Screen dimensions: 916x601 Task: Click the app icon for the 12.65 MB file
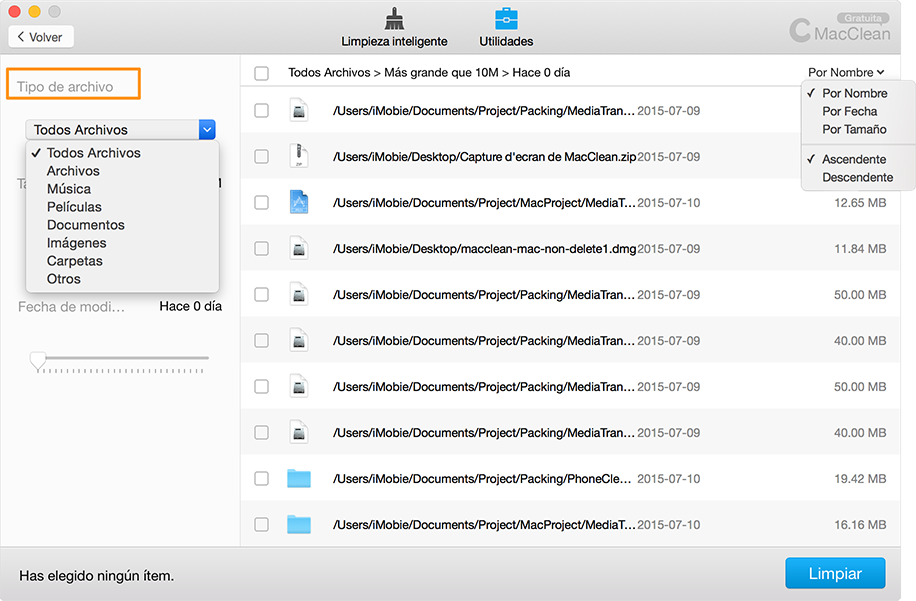[298, 202]
